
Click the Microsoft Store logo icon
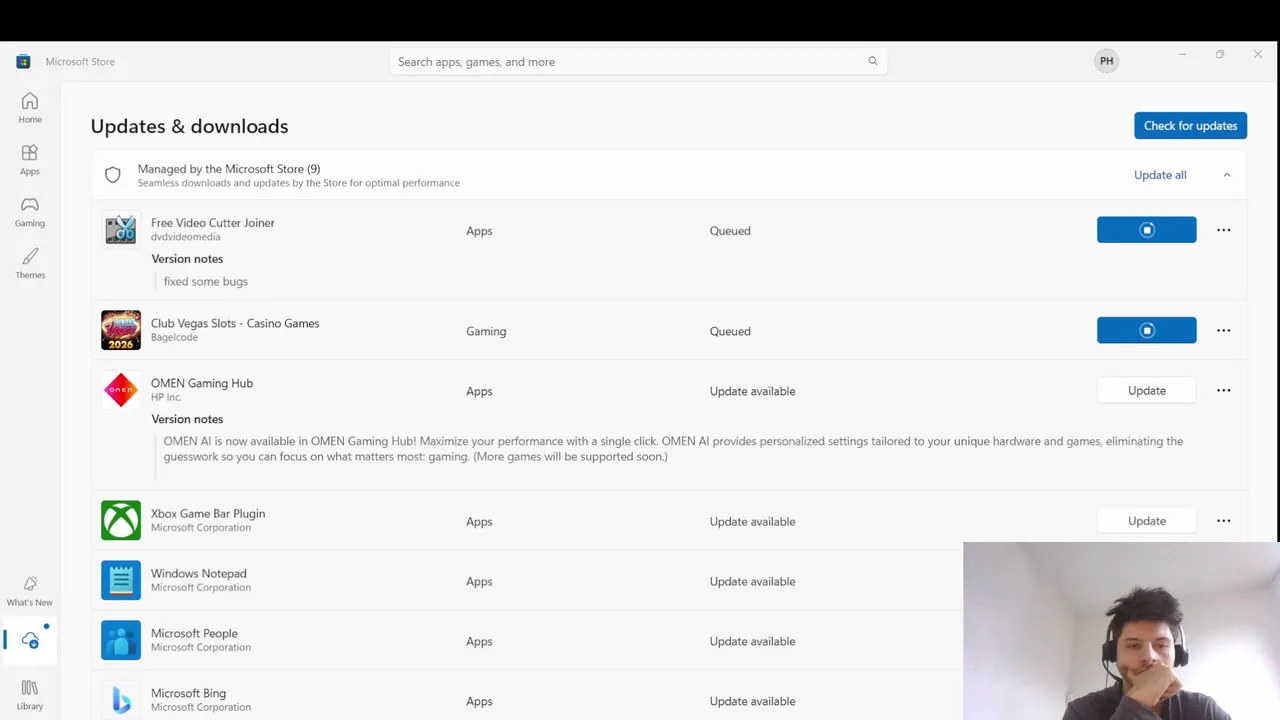[23, 61]
